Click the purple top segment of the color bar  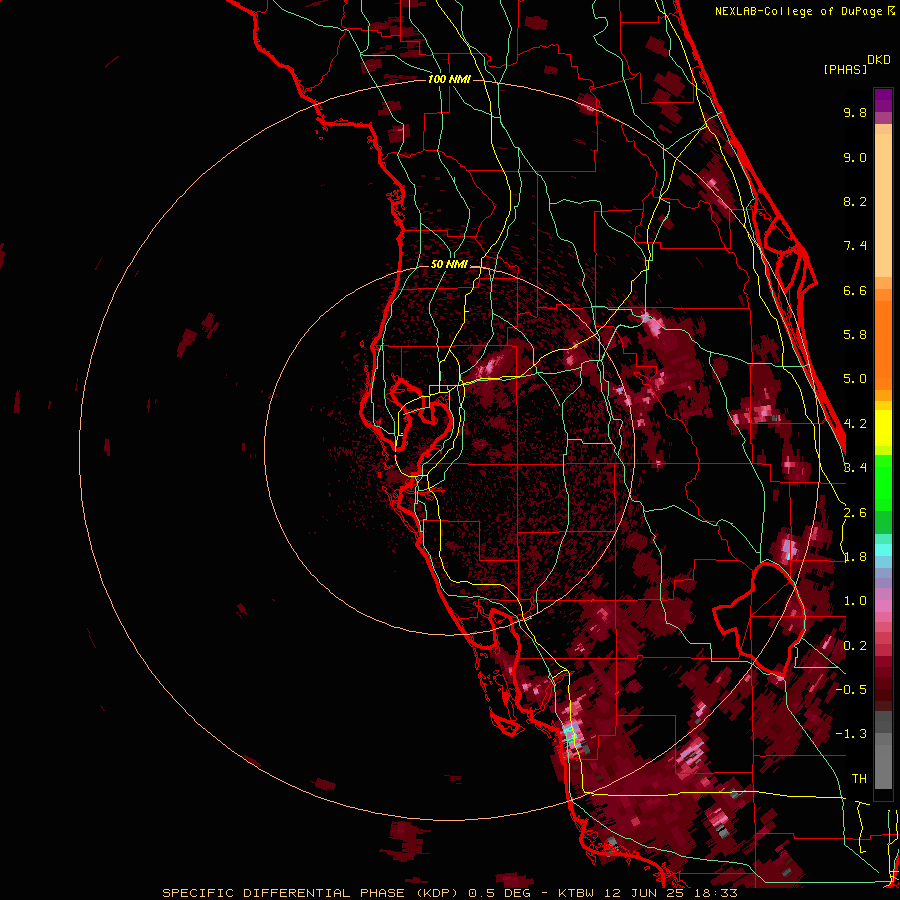coord(883,100)
